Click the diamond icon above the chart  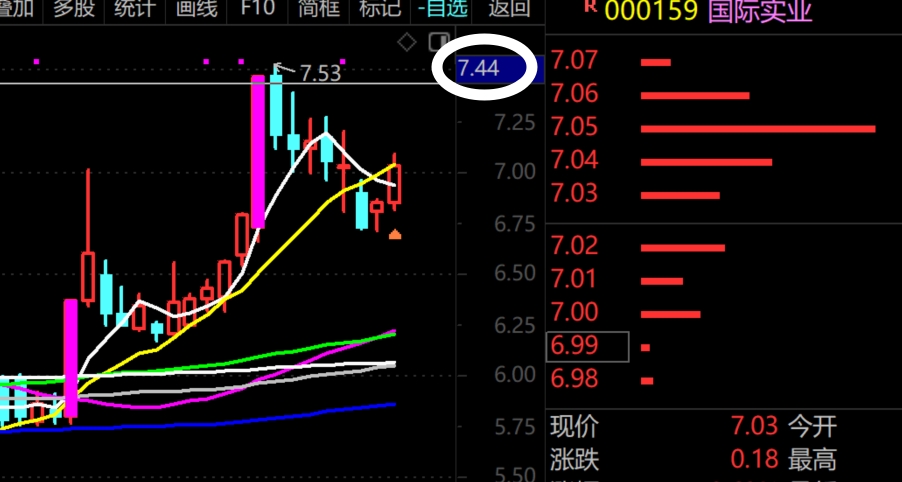pyautogui.click(x=406, y=41)
